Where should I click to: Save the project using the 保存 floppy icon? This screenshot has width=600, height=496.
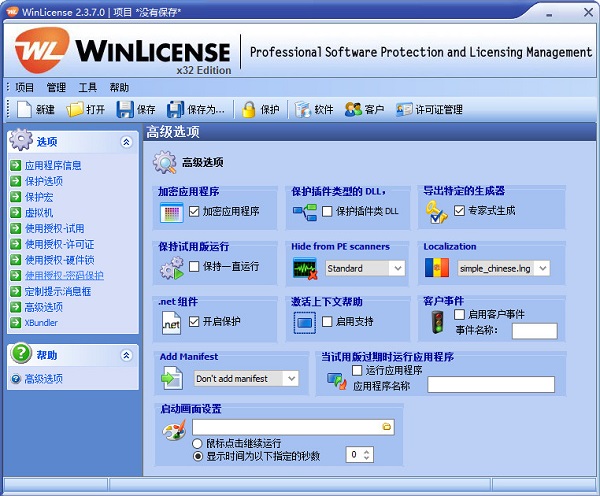pos(125,109)
